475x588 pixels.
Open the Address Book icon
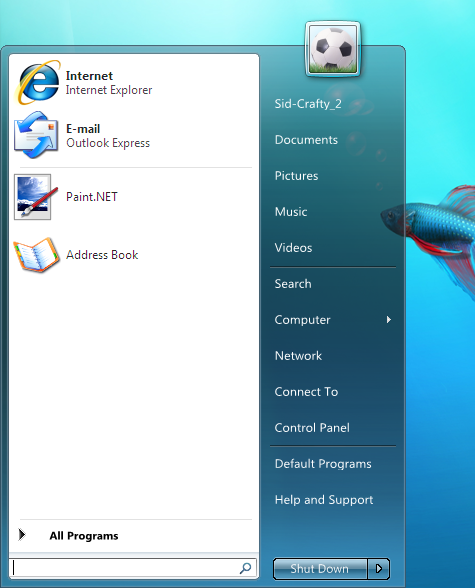[x=36, y=255]
